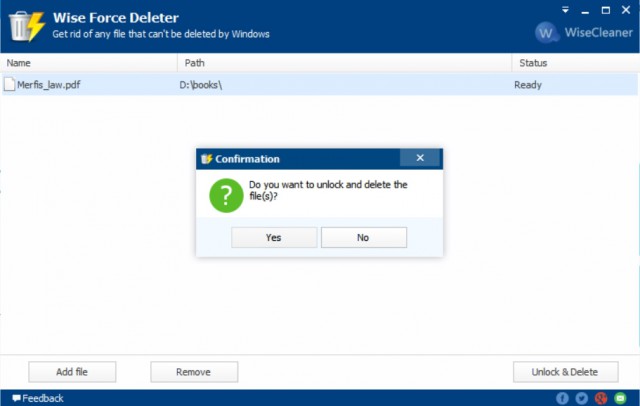Viewport: 640px width, 406px height.
Task: Click the WiseCleaner logo
Action: tap(584, 32)
